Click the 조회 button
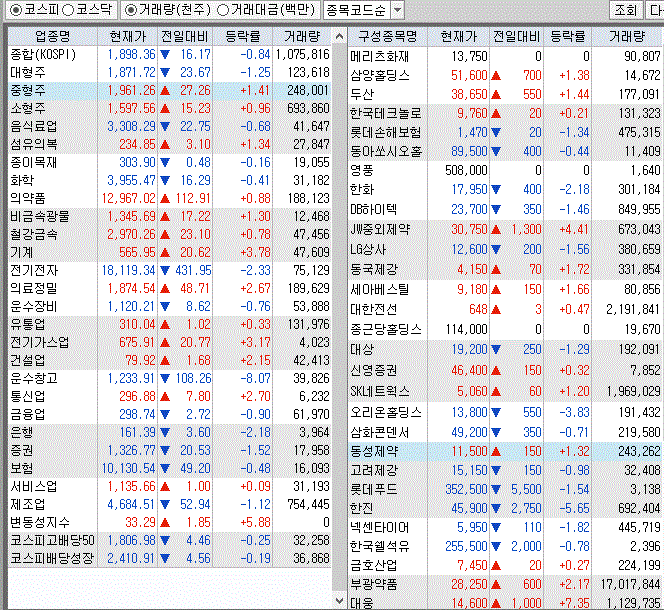Screen dimensions: 664x610 (626, 10)
